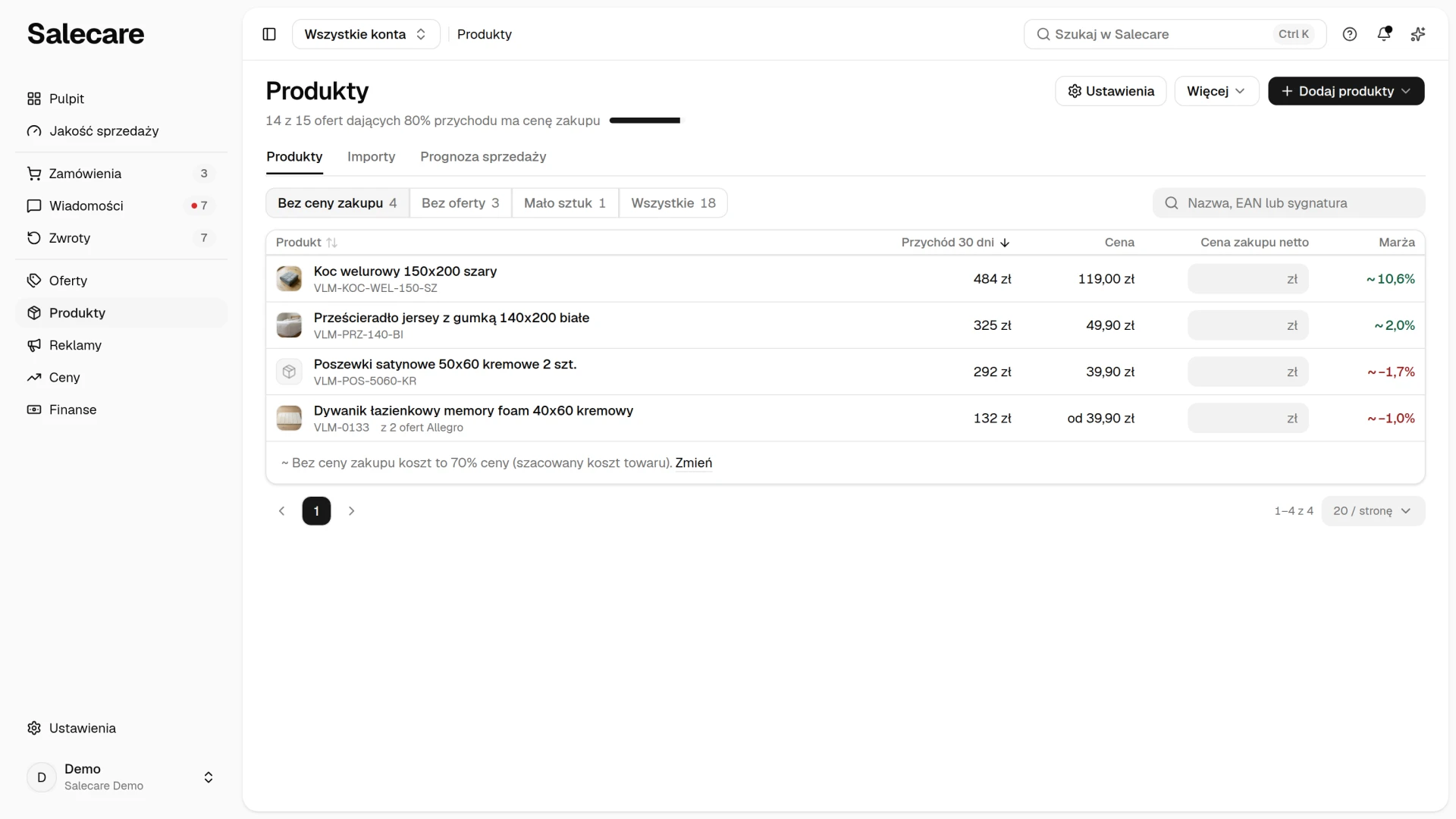Select the Mało sztuk filter
Screen dimensions: 1456x819
(565, 203)
